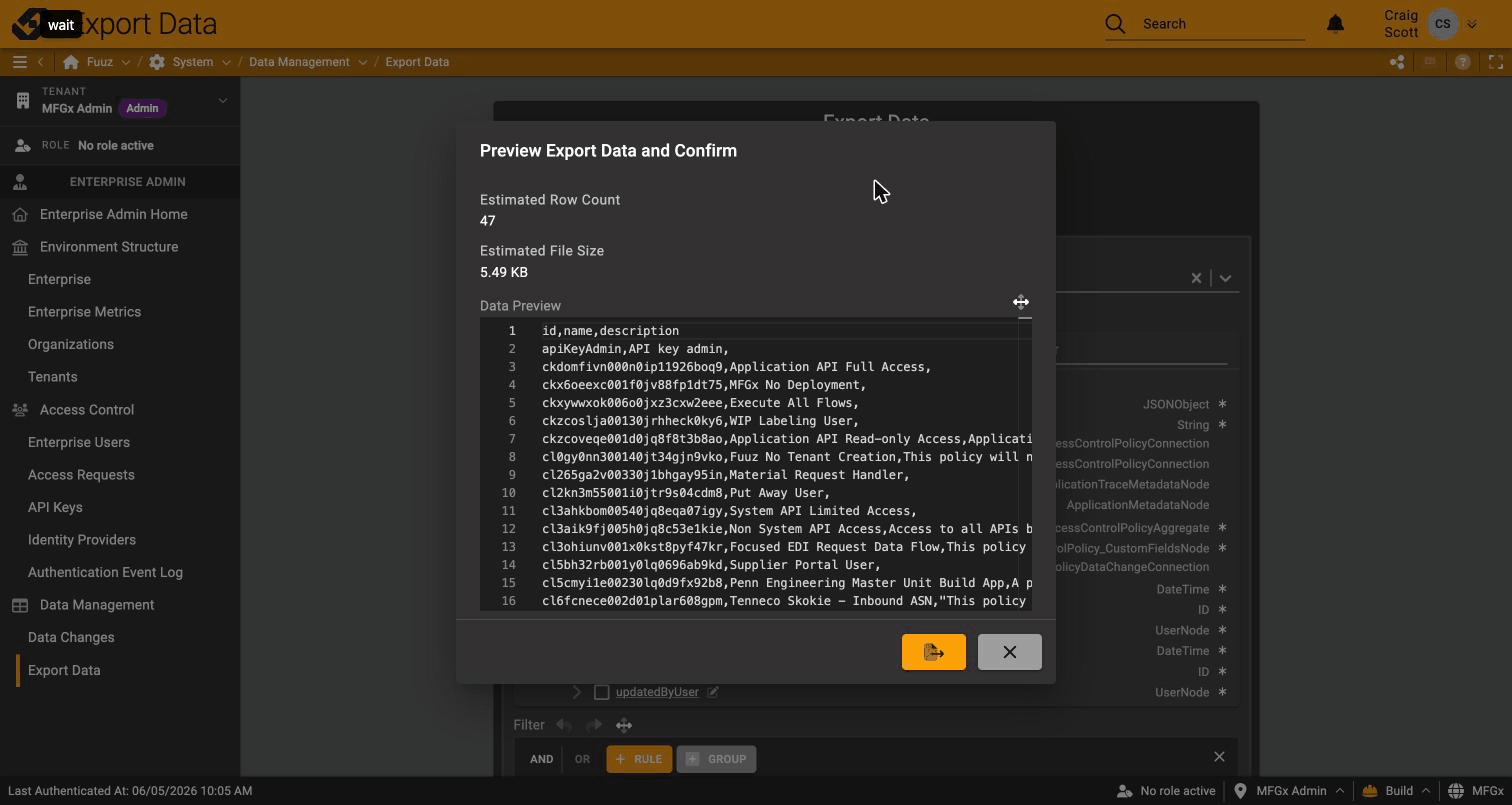Open notifications bell
The height and width of the screenshot is (805, 1512).
click(x=1335, y=24)
